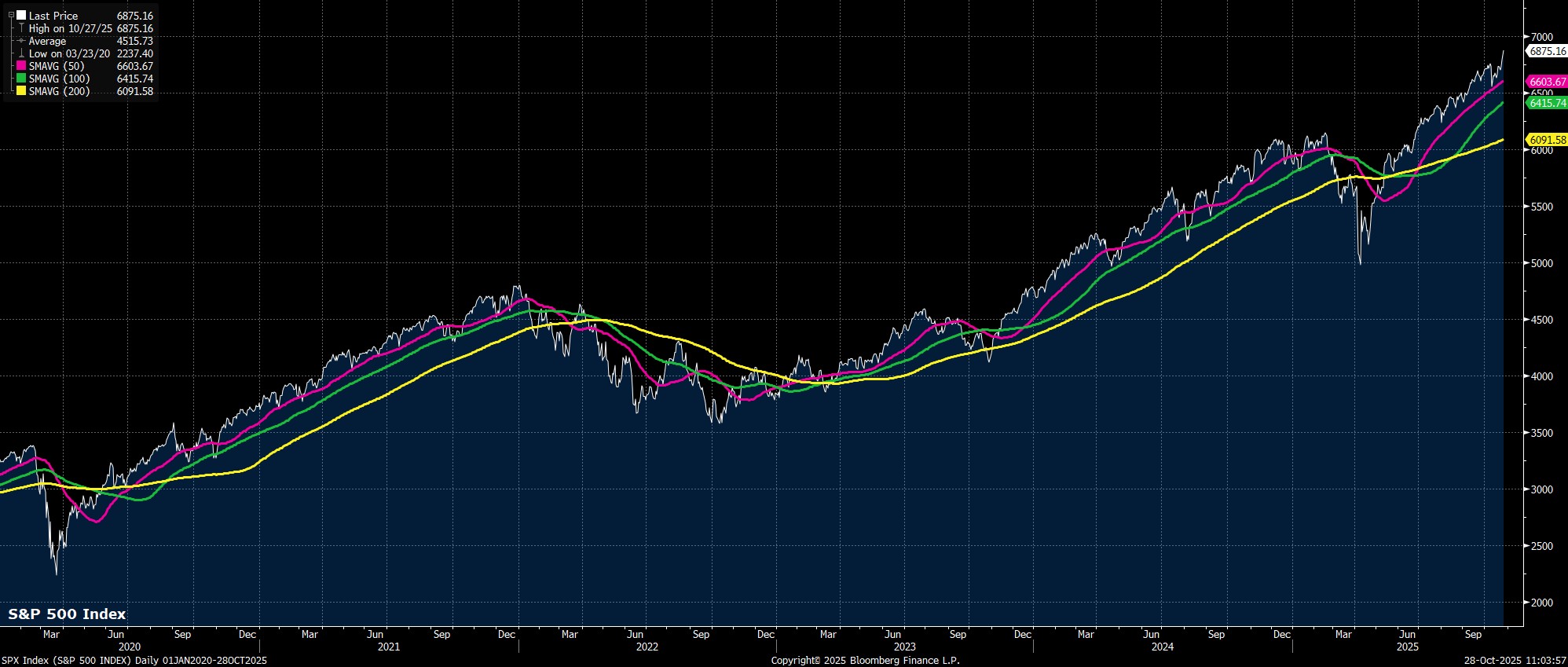Click the yellow 6091.58 axis price tag

pos(1547,140)
